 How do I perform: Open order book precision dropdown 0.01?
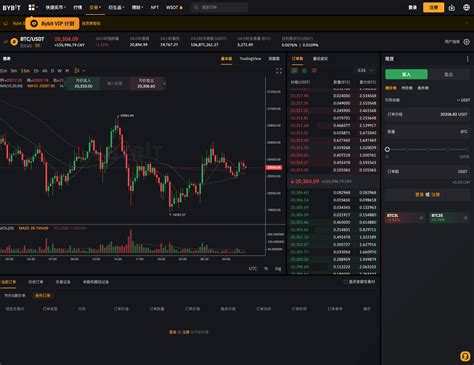365,70
